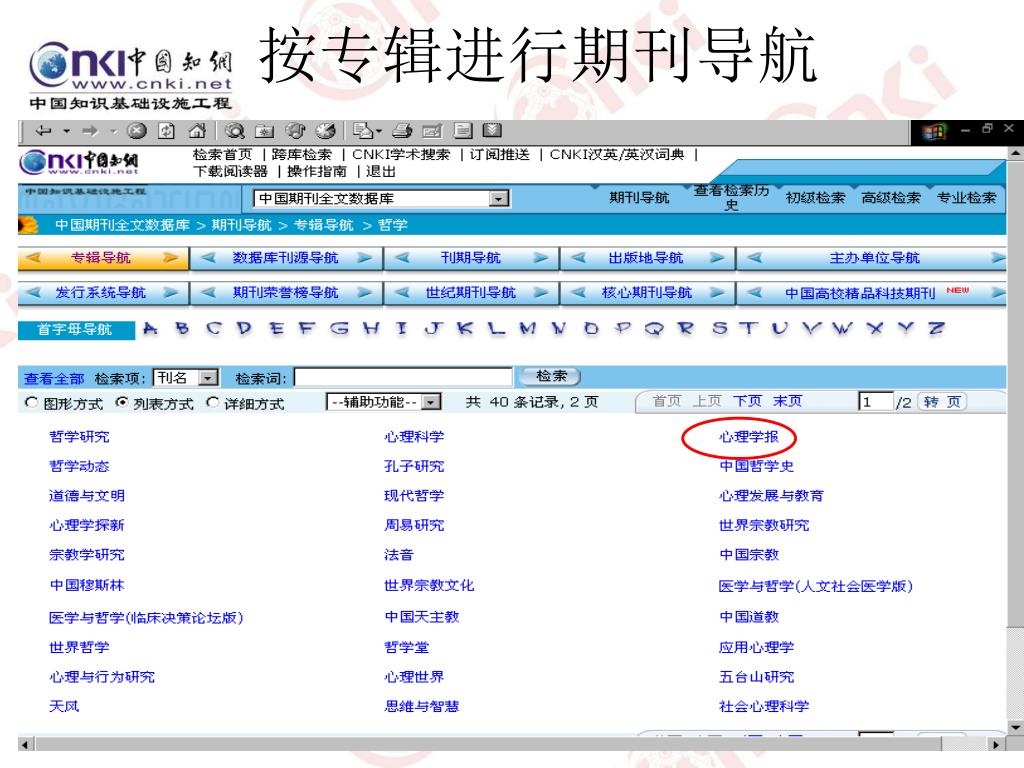Viewport: 1024px width, 768px height.
Task: Open 操作指南 link
Action: click(x=317, y=172)
